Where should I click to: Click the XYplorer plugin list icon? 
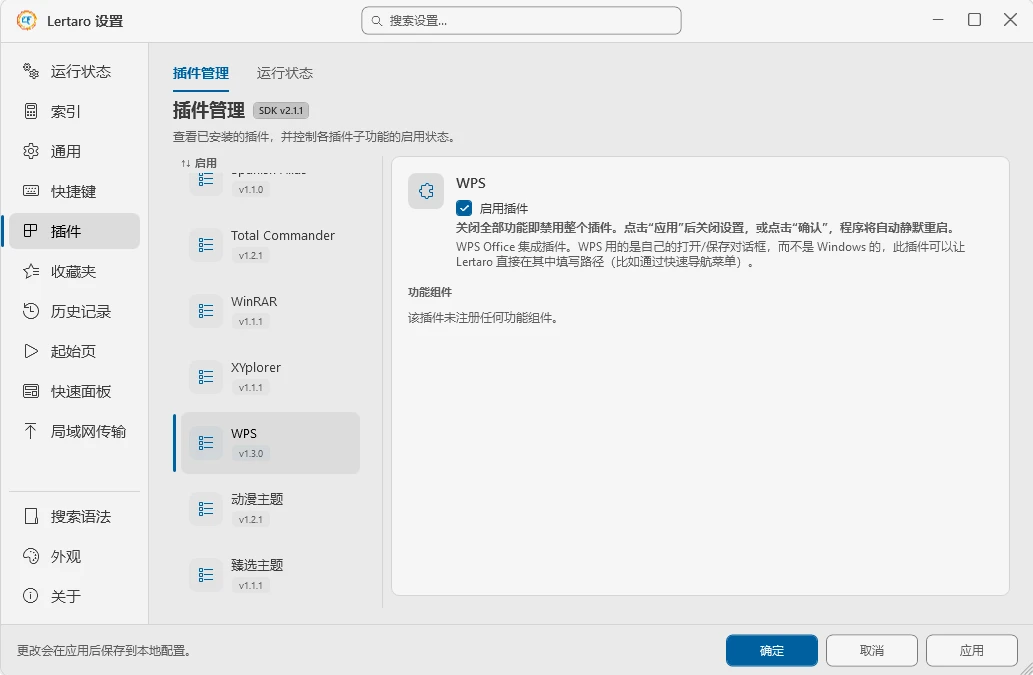[x=206, y=377]
